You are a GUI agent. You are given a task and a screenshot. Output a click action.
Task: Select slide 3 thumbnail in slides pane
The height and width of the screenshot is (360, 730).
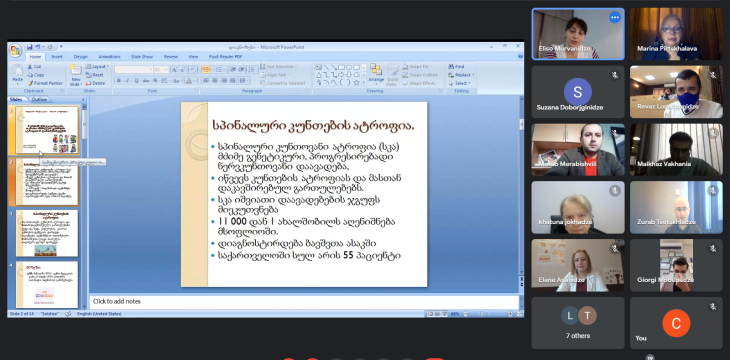46,233
